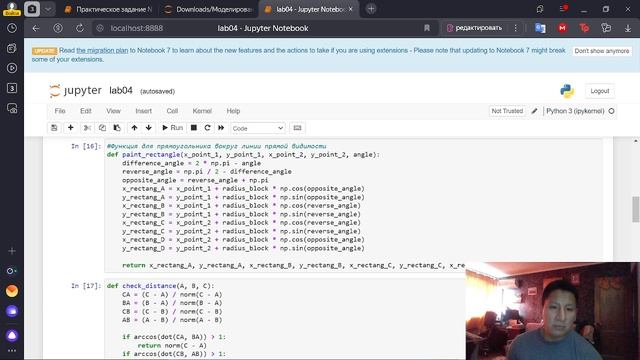Click the редактировать button
This screenshot has width=640, height=360.
tap(474, 28)
